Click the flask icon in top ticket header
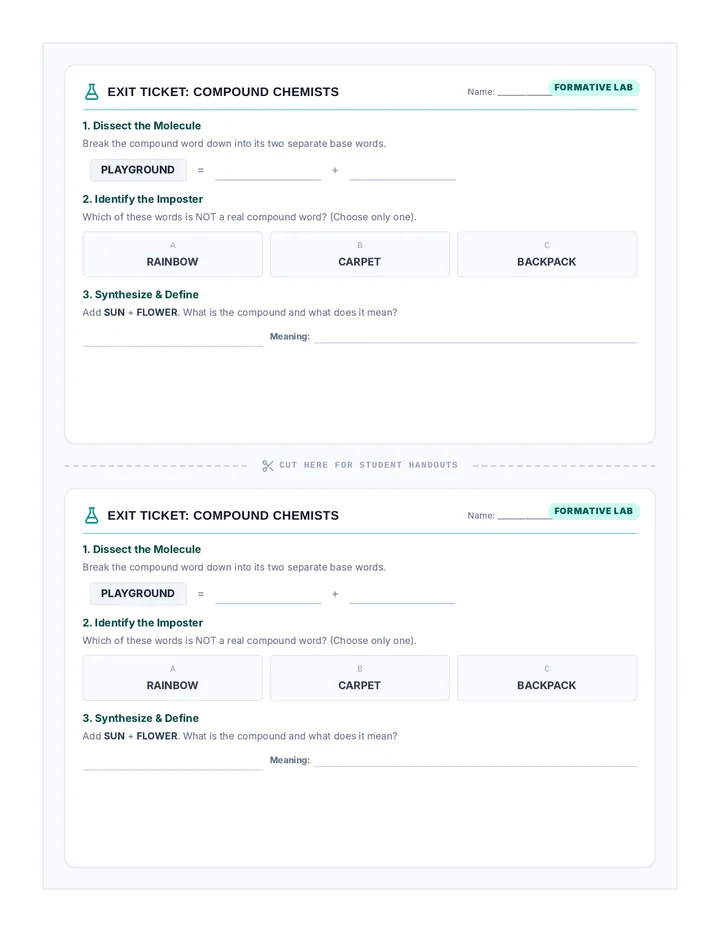Image resolution: width=720 pixels, height=932 pixels. coord(92,92)
